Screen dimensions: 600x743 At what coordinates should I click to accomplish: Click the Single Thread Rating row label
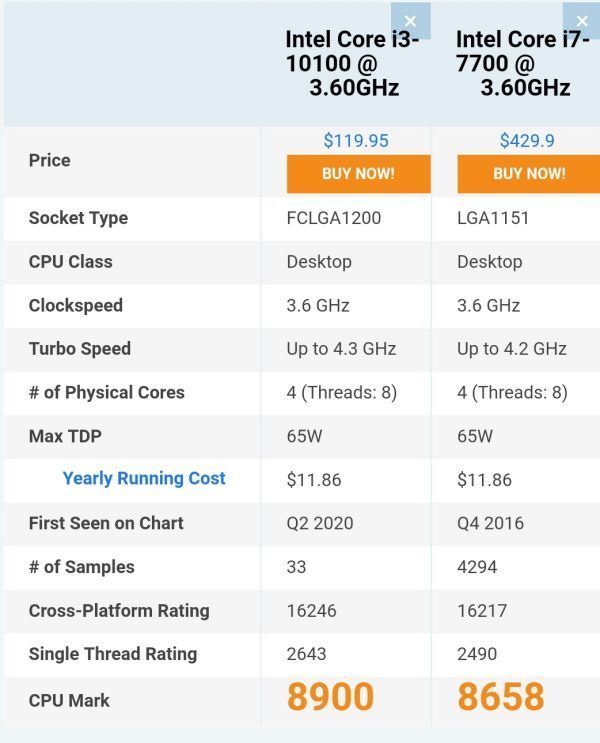[113, 654]
